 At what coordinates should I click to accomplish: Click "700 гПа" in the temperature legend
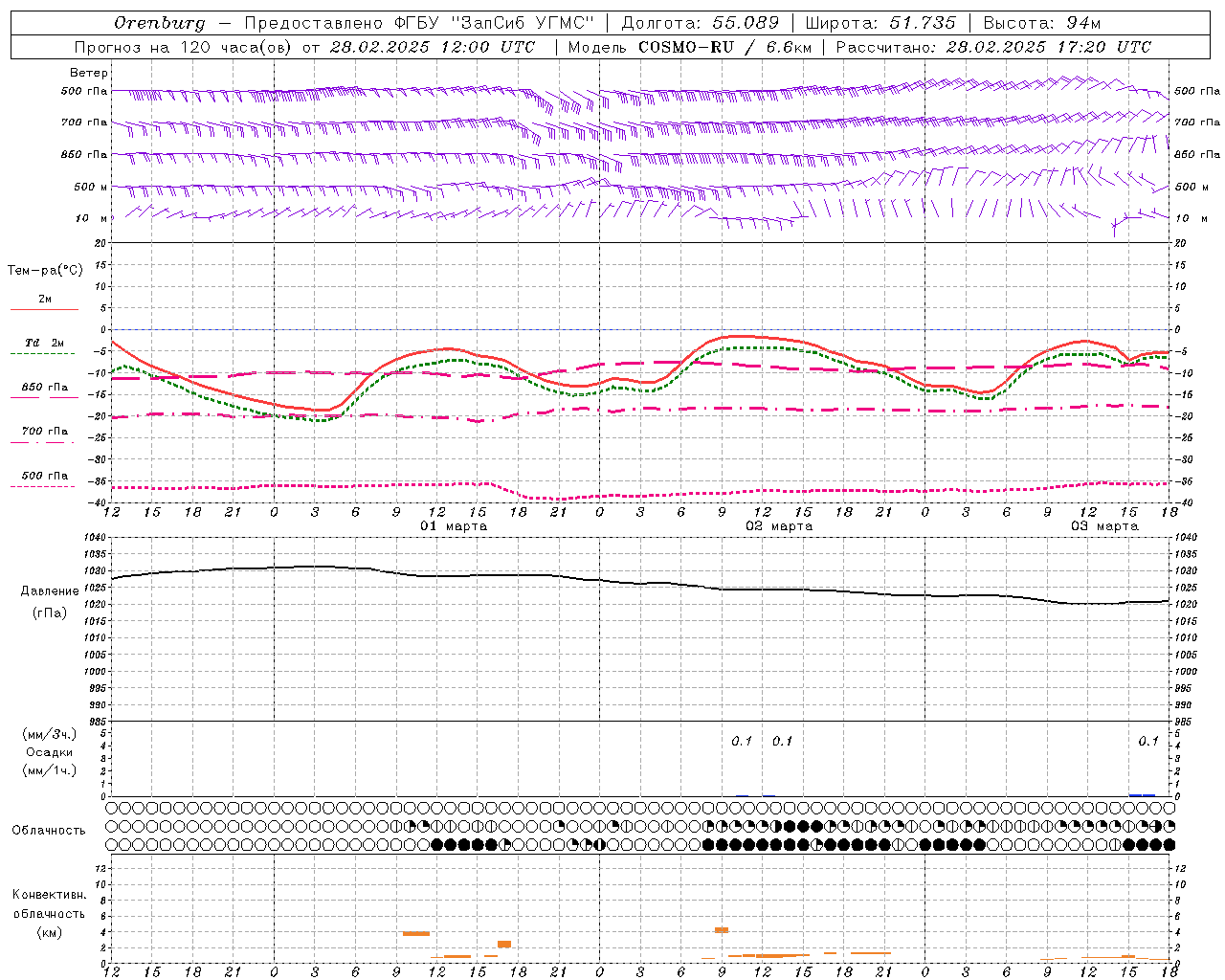coord(45,432)
